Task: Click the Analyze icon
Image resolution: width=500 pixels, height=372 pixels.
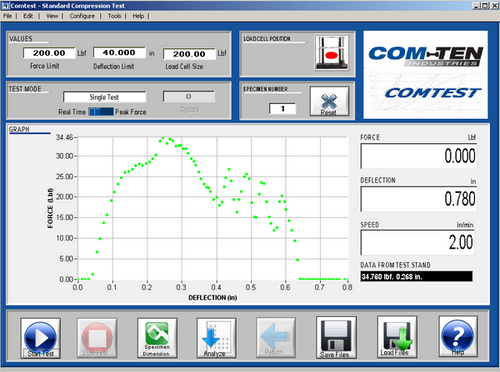Action: 216,338
